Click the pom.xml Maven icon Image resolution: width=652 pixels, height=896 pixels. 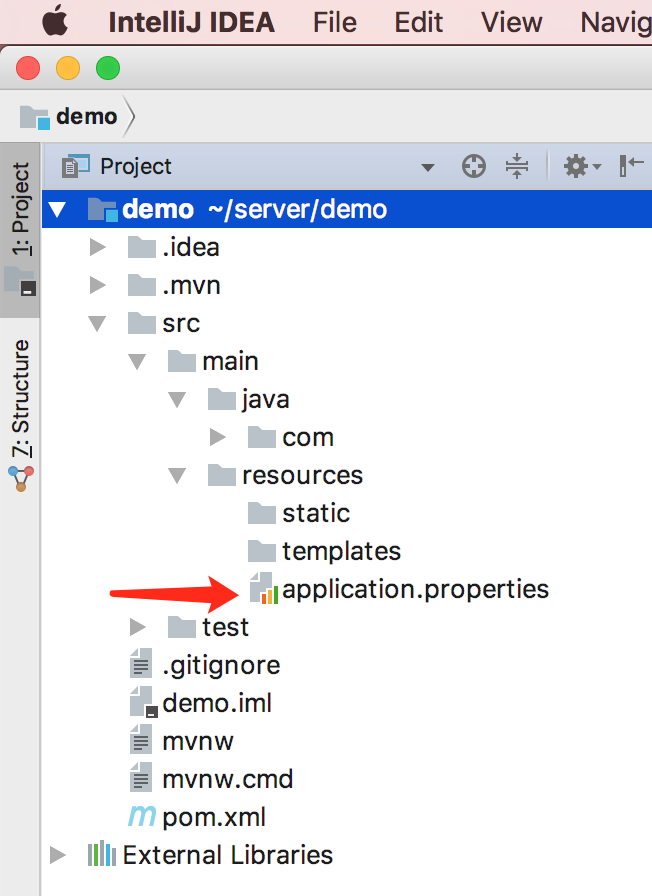(x=143, y=817)
